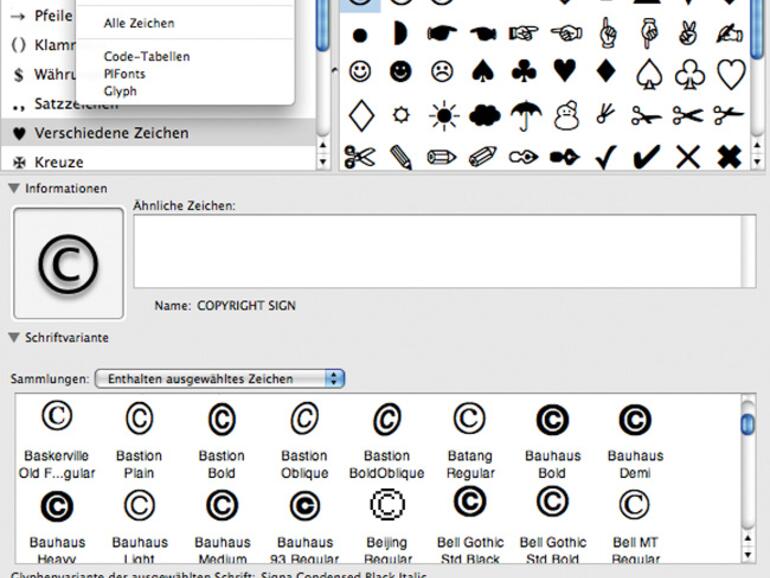Select the writing hand character
Screen dimensions: 770x578
click(x=729, y=32)
